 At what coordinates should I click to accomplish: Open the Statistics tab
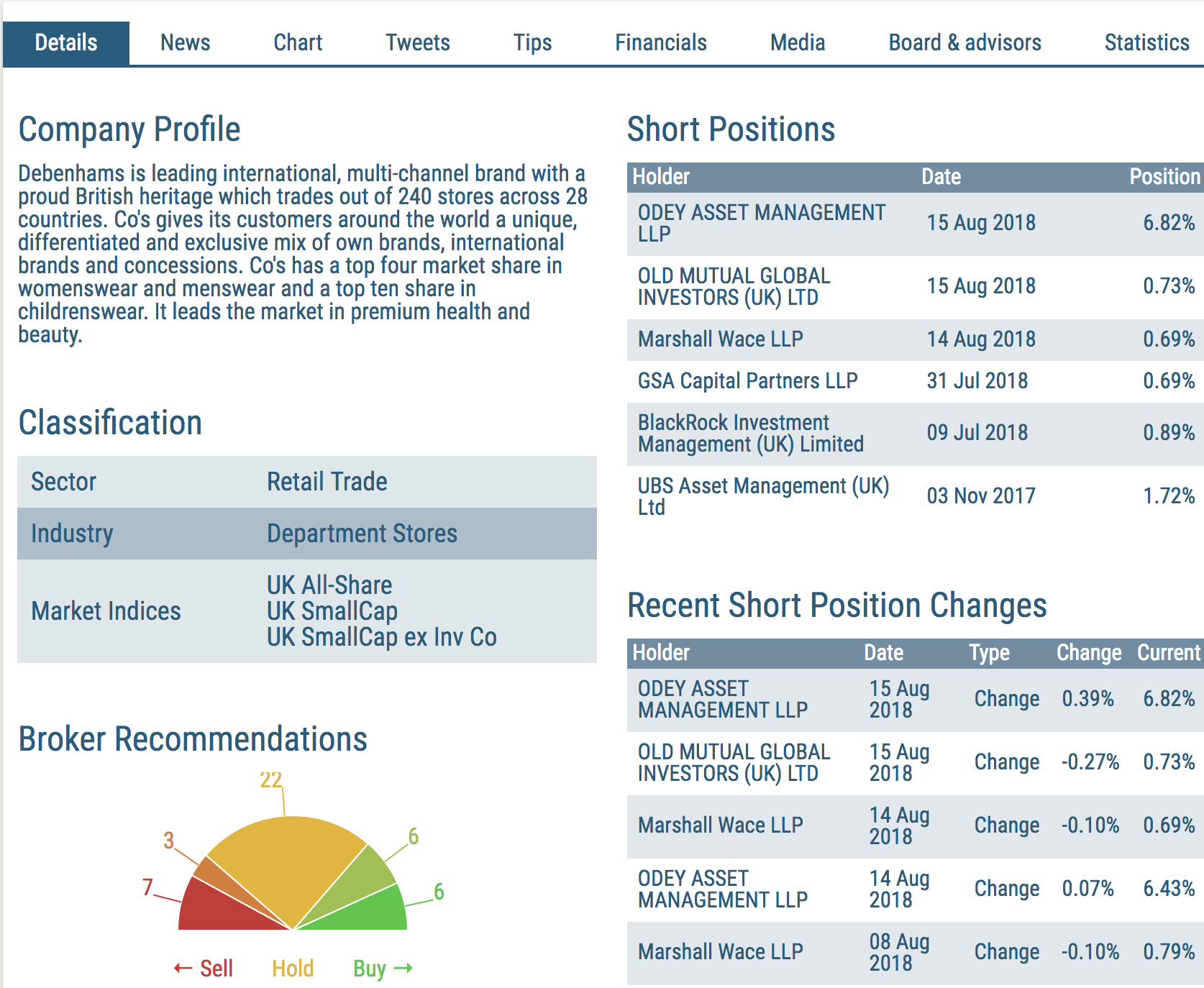point(1146,42)
